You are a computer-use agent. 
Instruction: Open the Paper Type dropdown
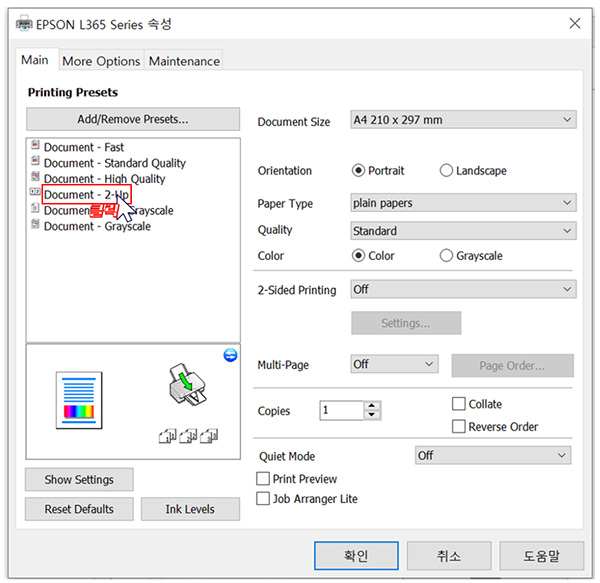pos(463,203)
